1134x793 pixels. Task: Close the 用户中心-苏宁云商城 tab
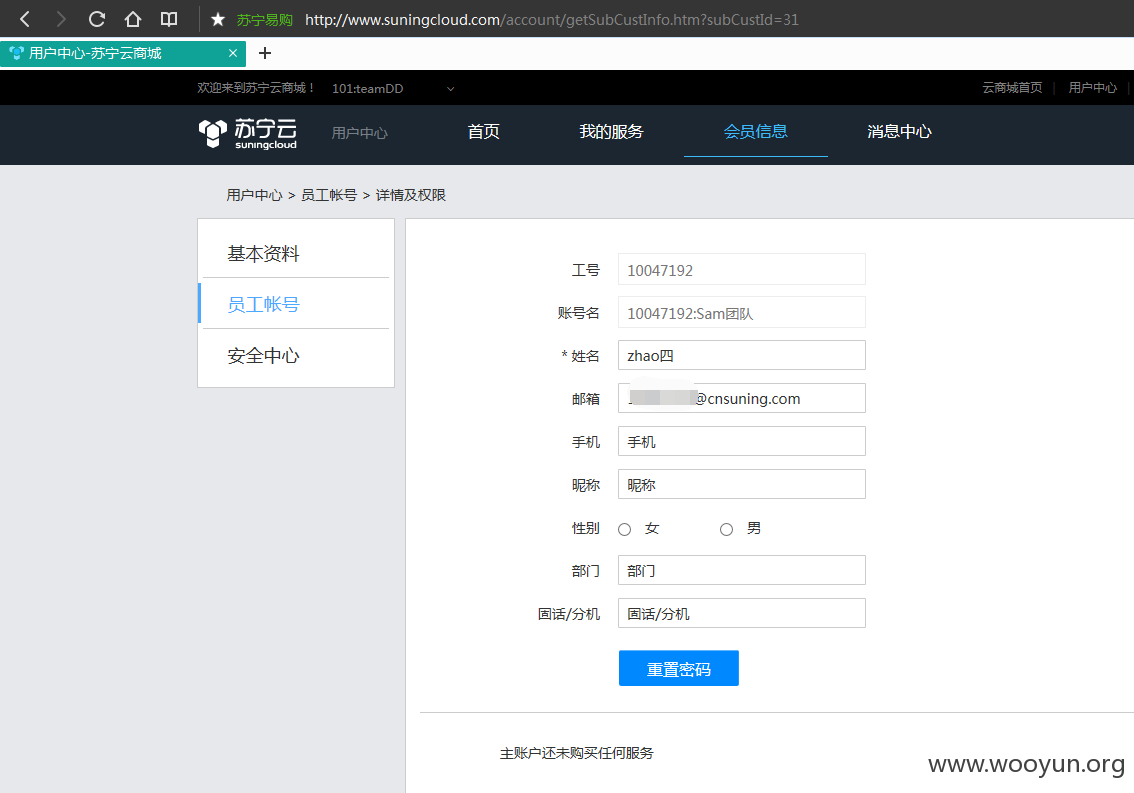coord(233,53)
